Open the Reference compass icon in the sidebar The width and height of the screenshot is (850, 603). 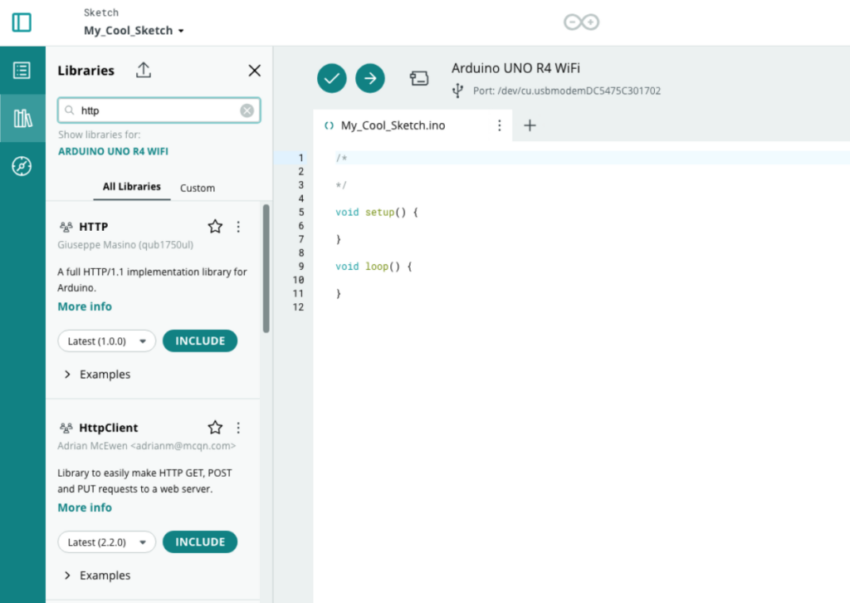click(22, 166)
